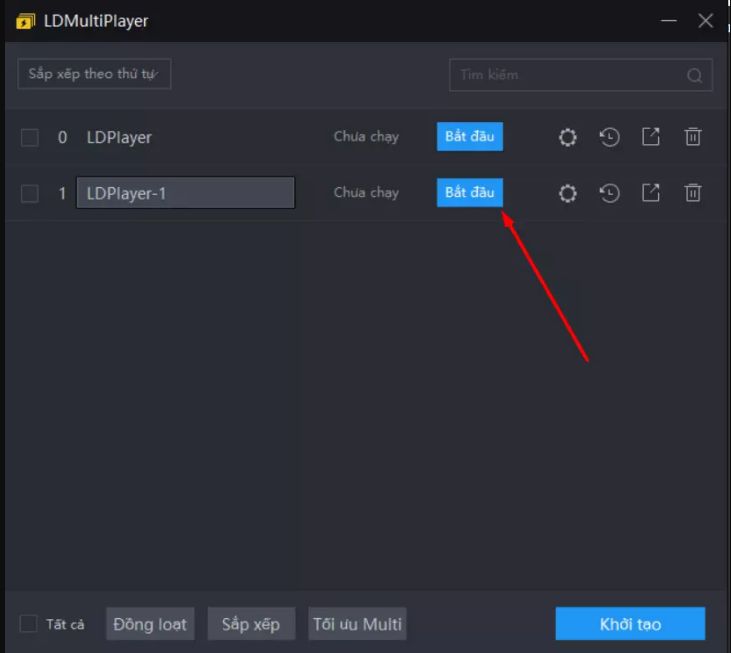Open backup/restore for LDPlayer instance 0

pyautogui.click(x=609, y=137)
